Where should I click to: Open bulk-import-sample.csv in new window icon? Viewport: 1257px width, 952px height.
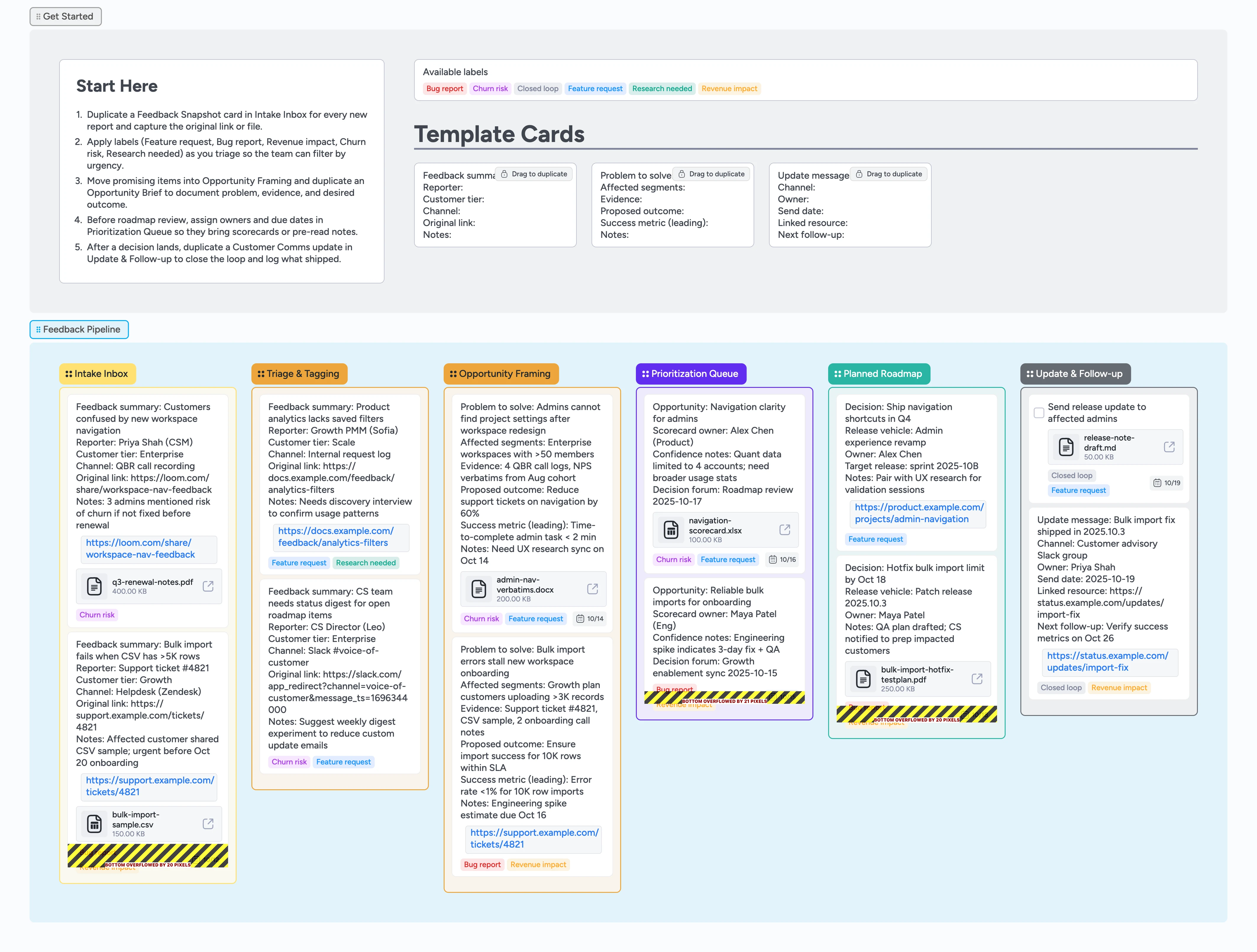pyautogui.click(x=208, y=824)
